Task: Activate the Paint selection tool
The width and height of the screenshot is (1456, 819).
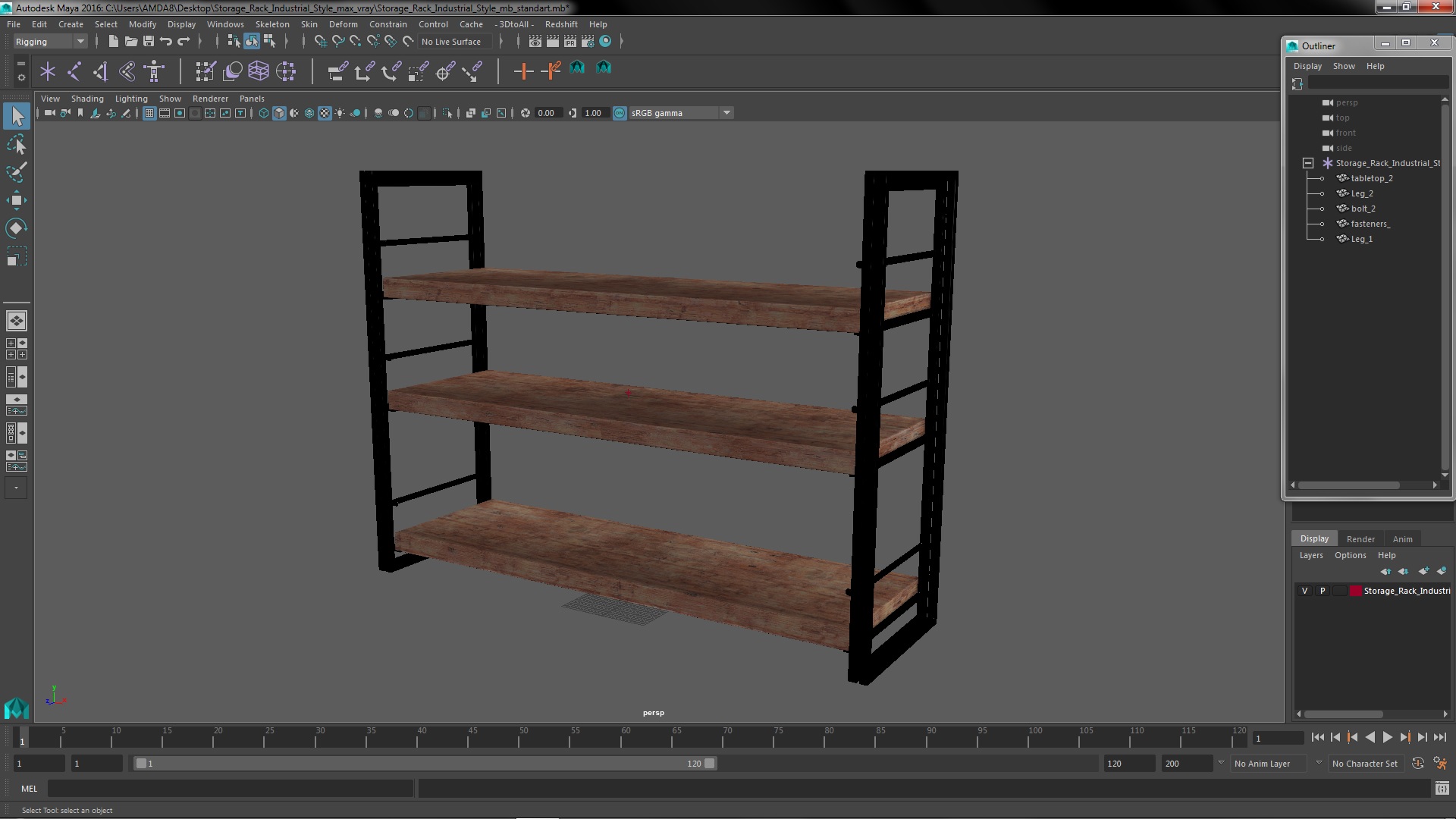Action: [x=17, y=172]
